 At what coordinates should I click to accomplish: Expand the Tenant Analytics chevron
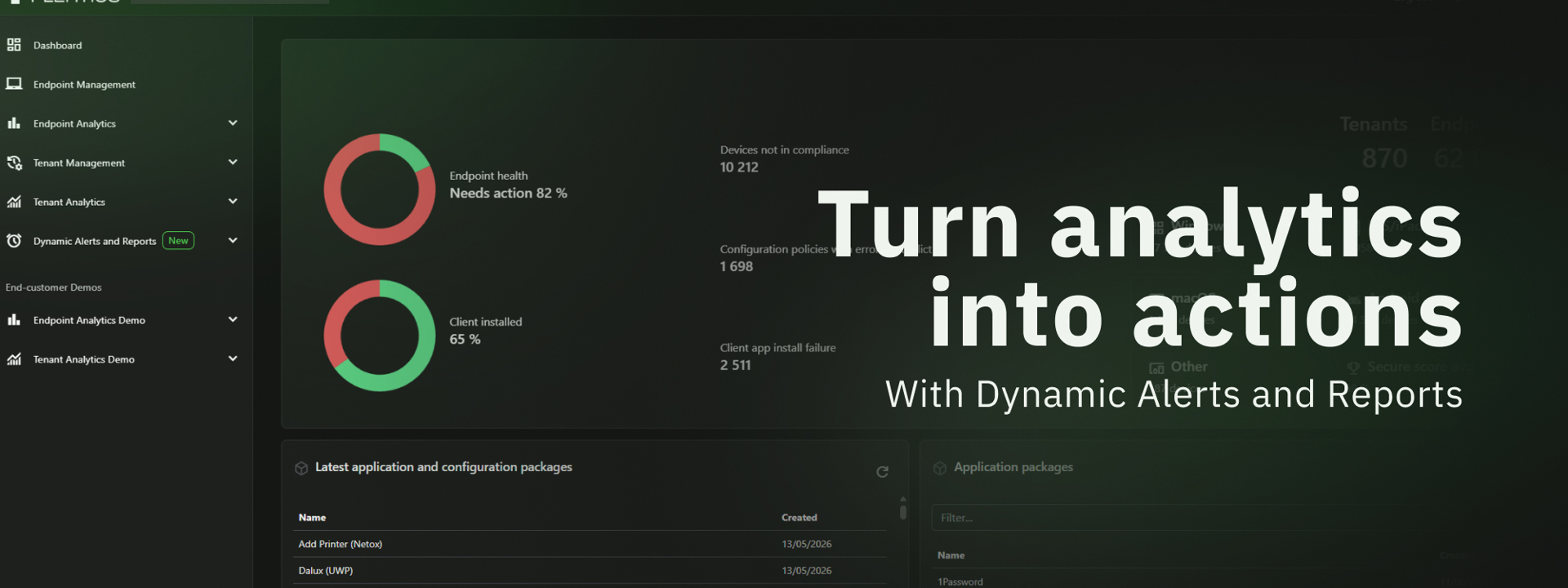(233, 202)
